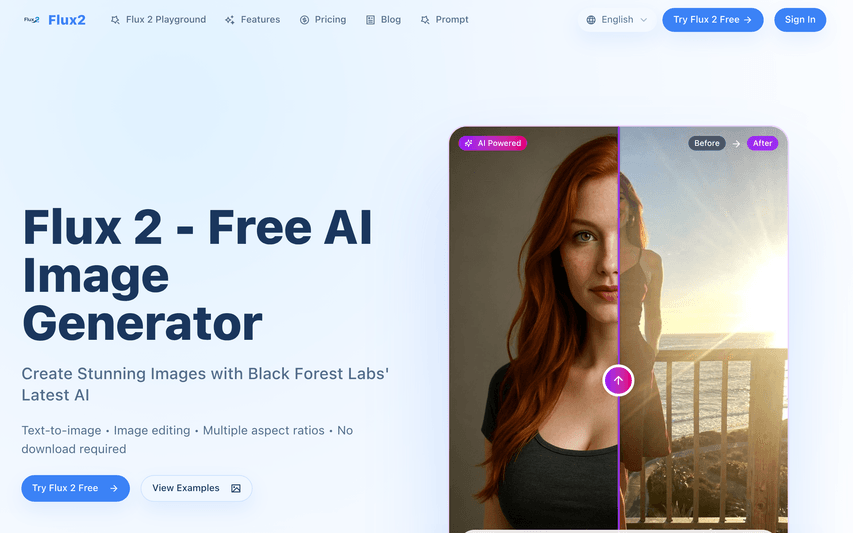
Task: Click the Flux 2 Playground wand icon
Action: (115, 20)
